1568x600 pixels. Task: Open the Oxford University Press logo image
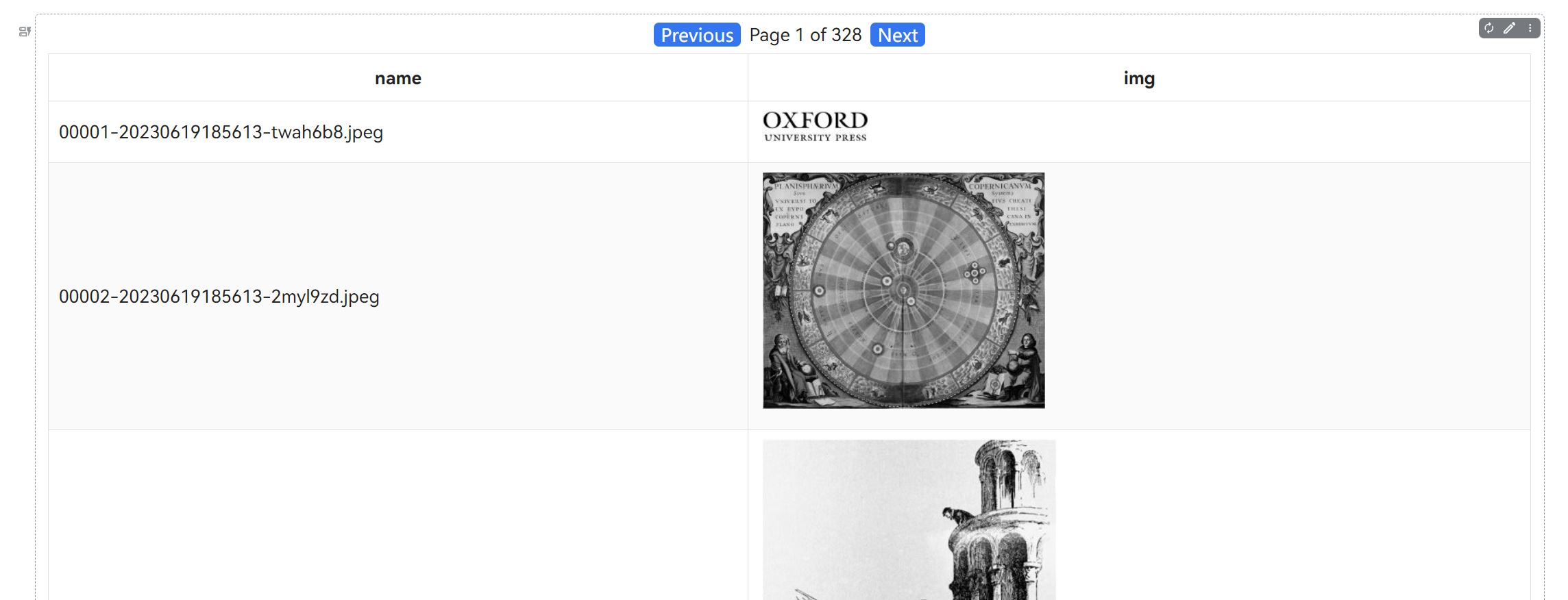tap(816, 127)
